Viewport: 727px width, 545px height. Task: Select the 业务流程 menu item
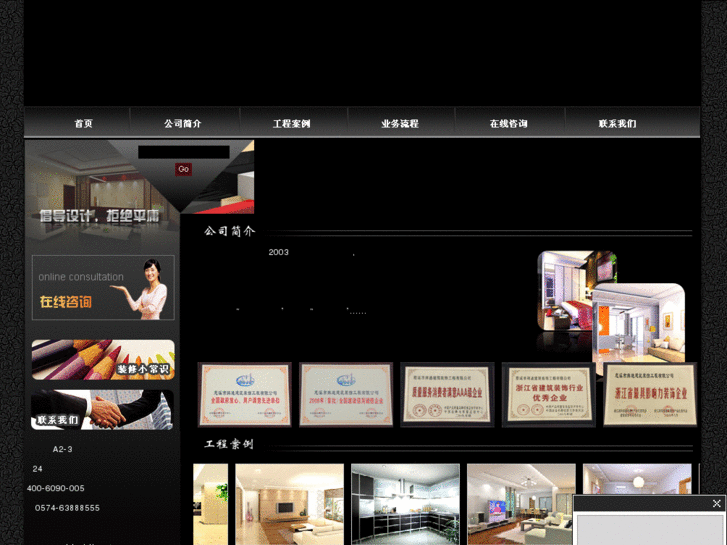tap(400, 123)
